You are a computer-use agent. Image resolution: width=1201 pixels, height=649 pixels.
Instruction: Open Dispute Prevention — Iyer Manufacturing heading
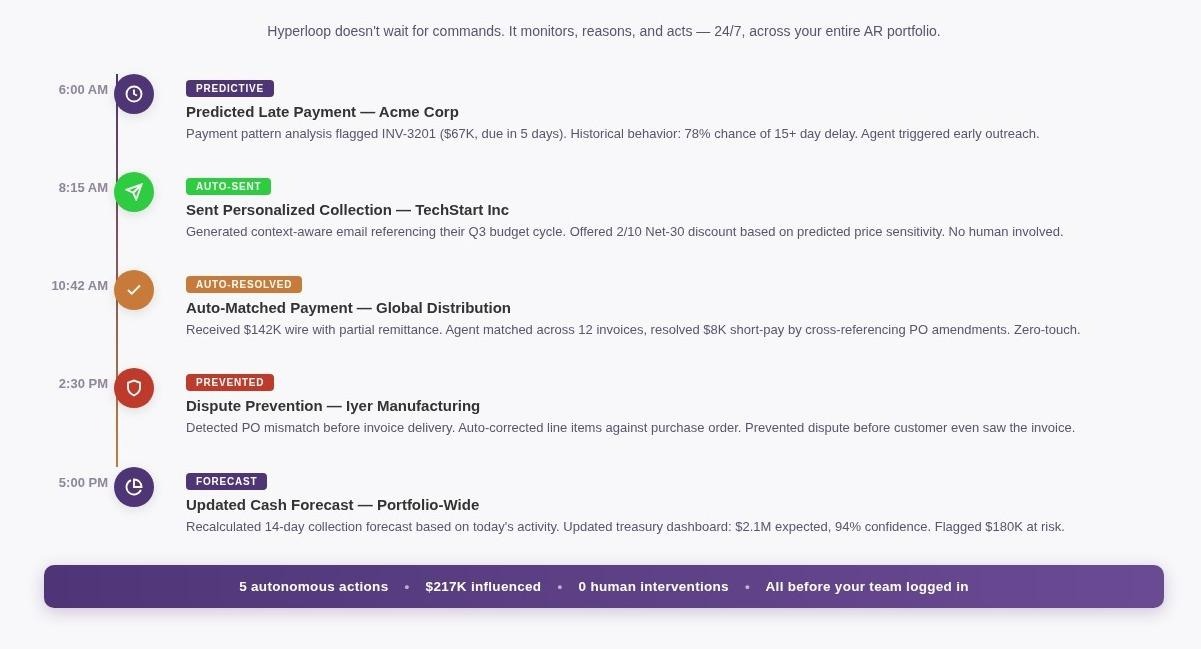click(x=333, y=406)
